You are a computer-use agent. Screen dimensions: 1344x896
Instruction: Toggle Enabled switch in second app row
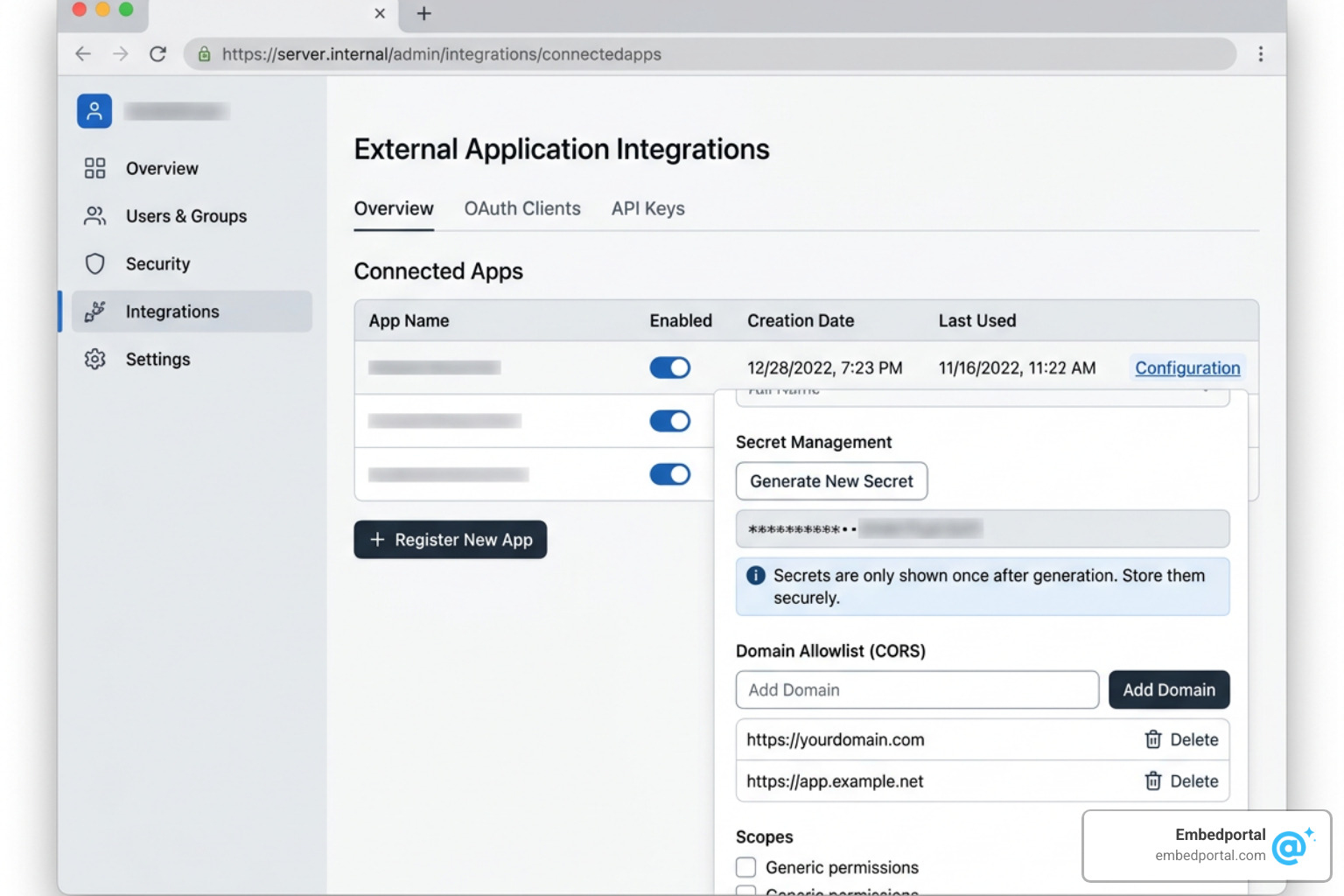(670, 421)
